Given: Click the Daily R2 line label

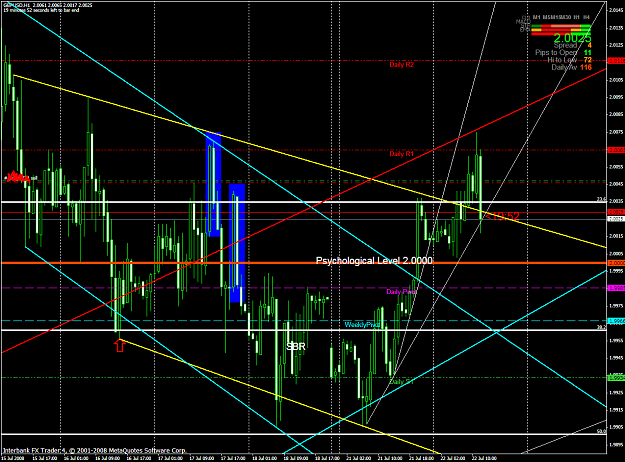Looking at the screenshot, I should (401, 65).
